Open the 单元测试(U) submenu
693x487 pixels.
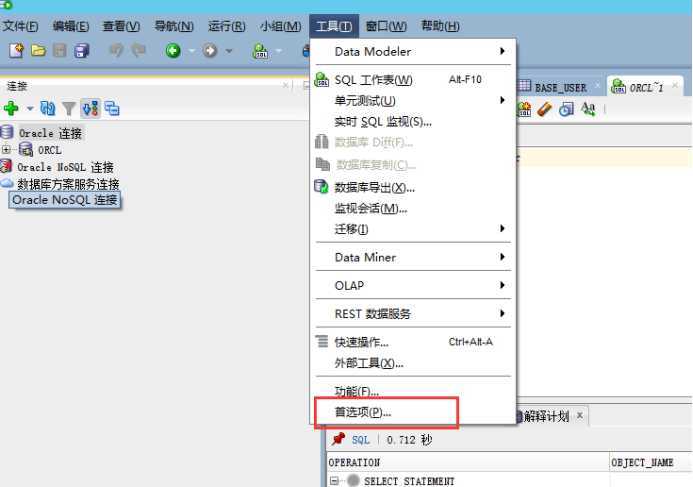pos(413,101)
